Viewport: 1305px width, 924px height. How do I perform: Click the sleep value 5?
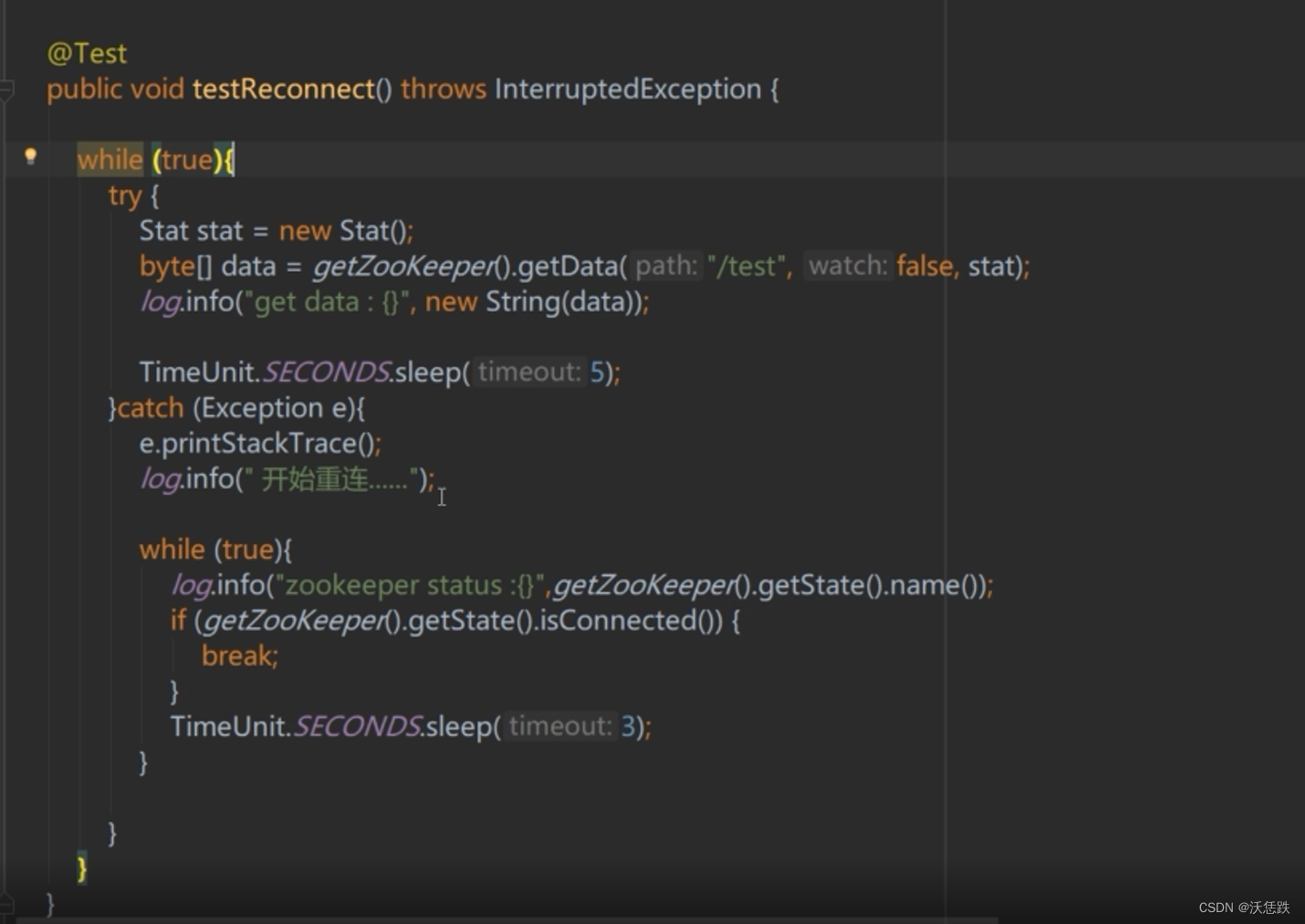[x=597, y=372]
